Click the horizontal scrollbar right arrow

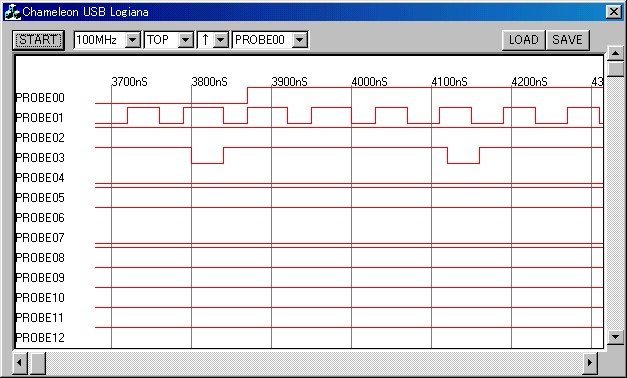tap(590, 363)
